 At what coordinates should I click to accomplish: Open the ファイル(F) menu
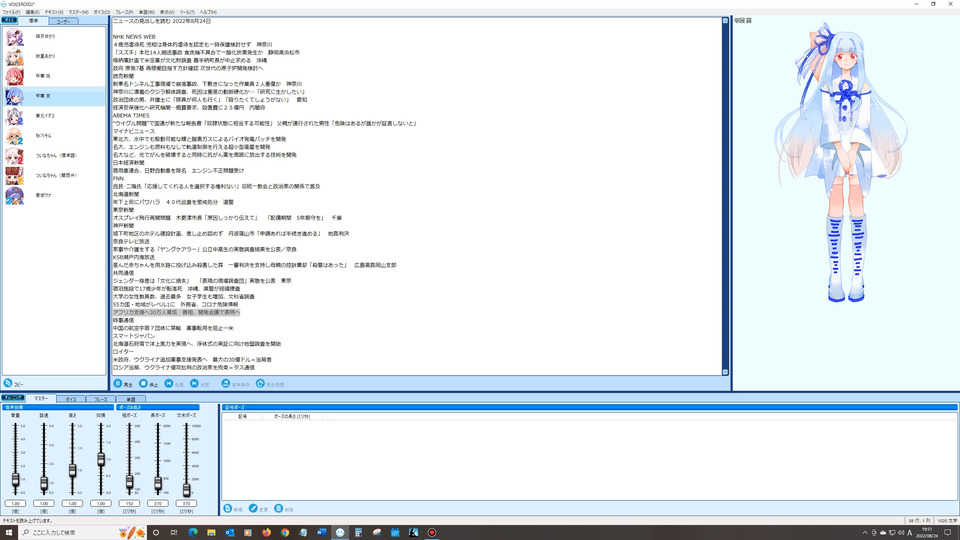(11, 12)
